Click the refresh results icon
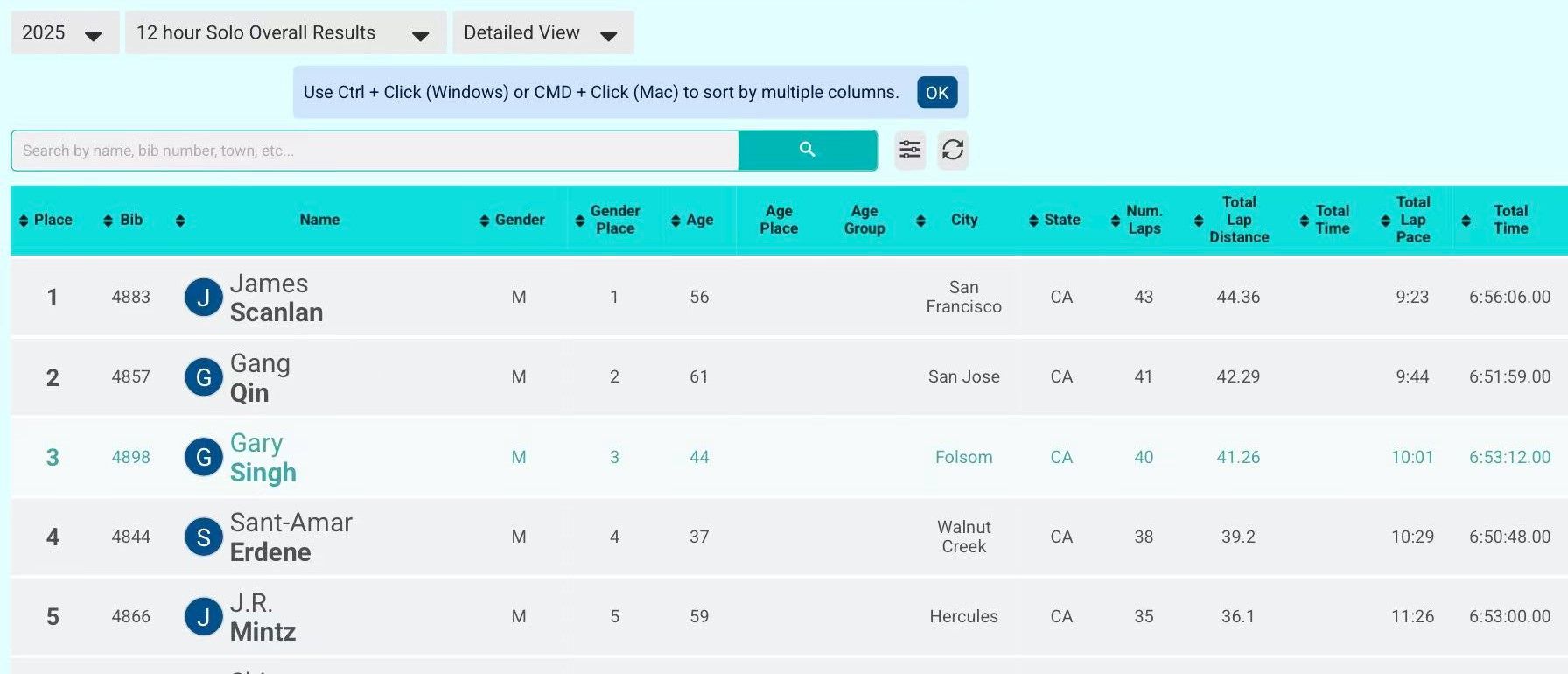1568x674 pixels. [x=952, y=150]
